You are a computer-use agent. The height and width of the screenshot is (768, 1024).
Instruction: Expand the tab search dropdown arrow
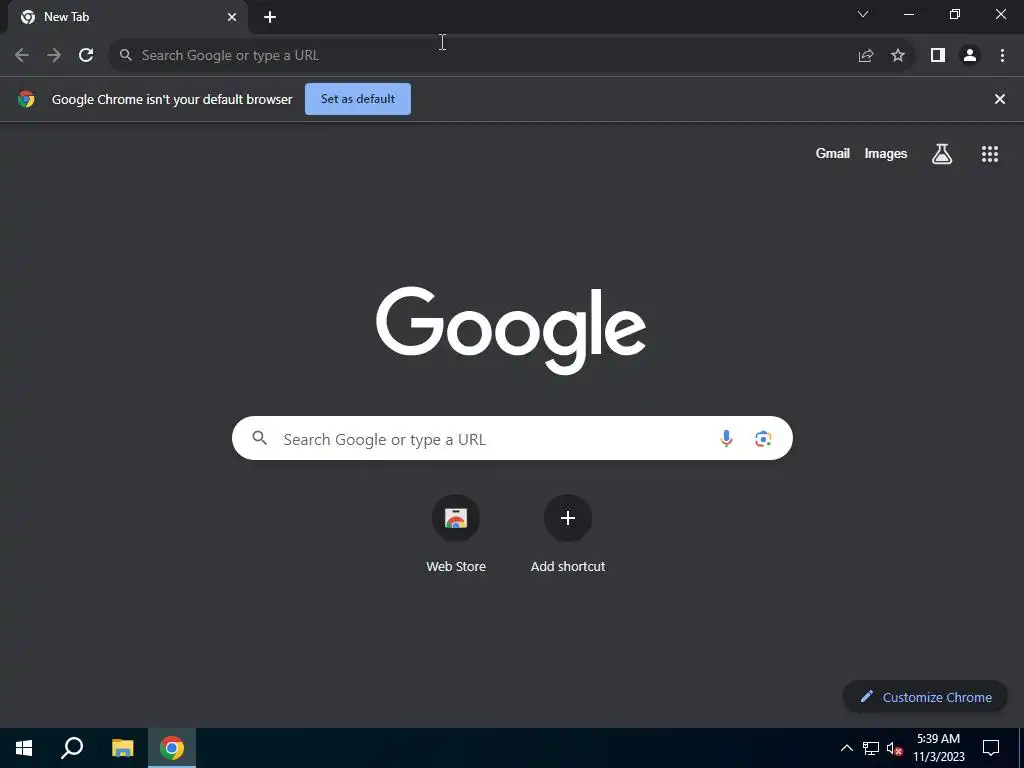point(863,14)
